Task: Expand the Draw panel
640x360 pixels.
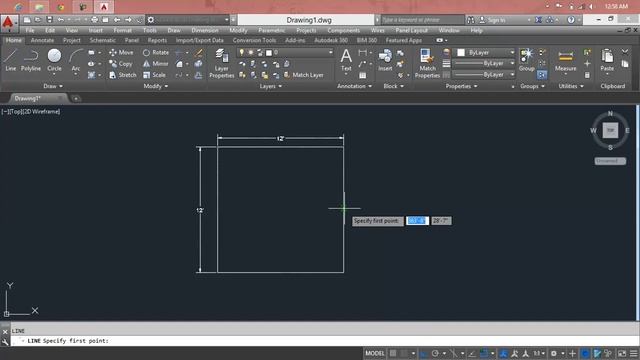Action: [53, 86]
